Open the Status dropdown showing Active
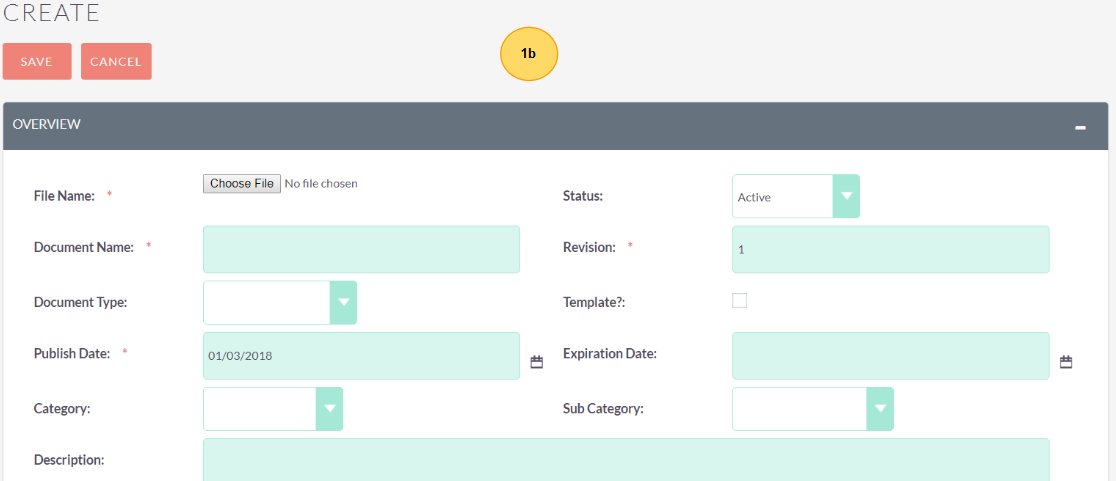1116x481 pixels. coord(795,196)
